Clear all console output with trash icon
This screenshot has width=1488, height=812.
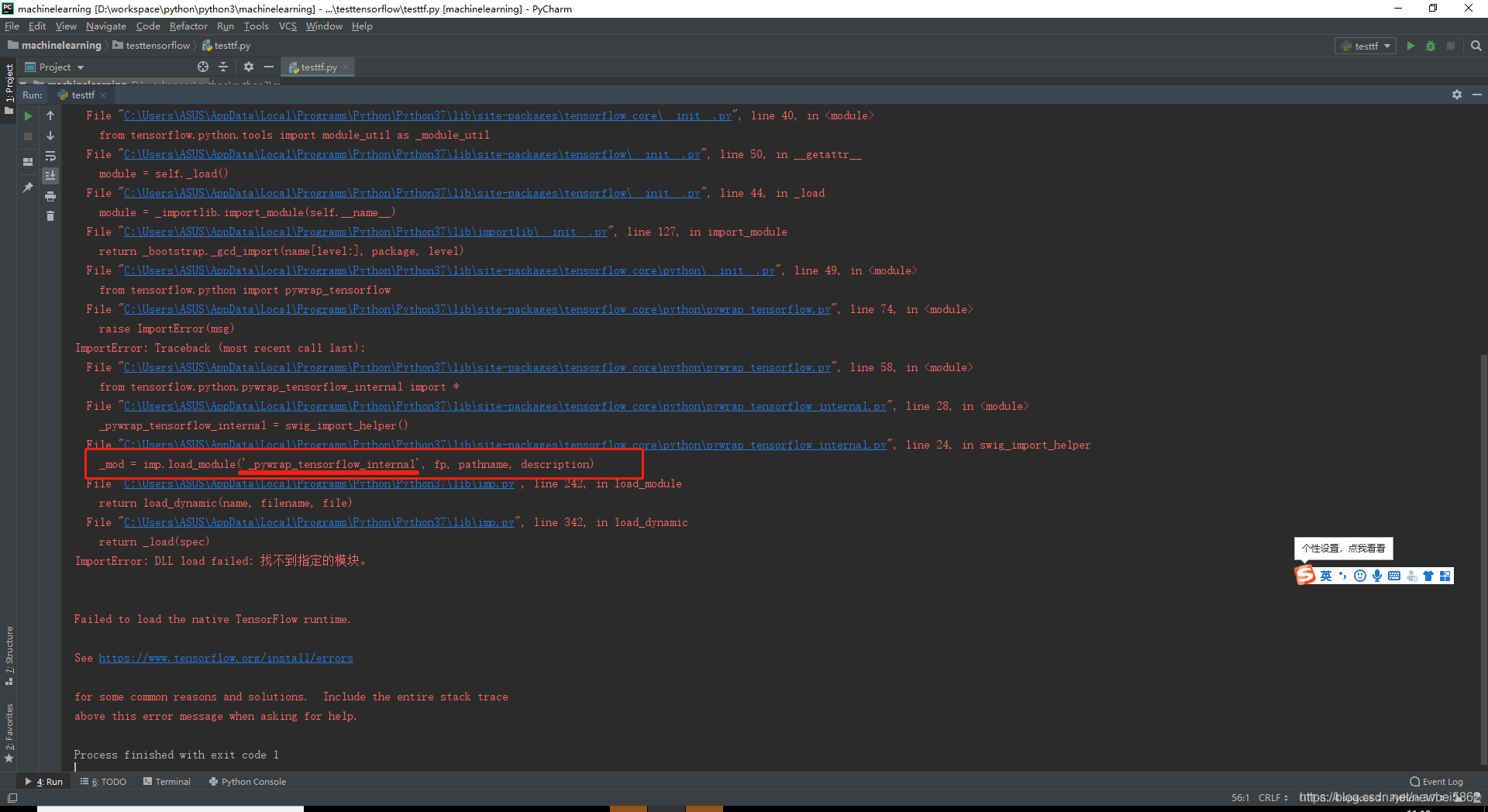(50, 216)
